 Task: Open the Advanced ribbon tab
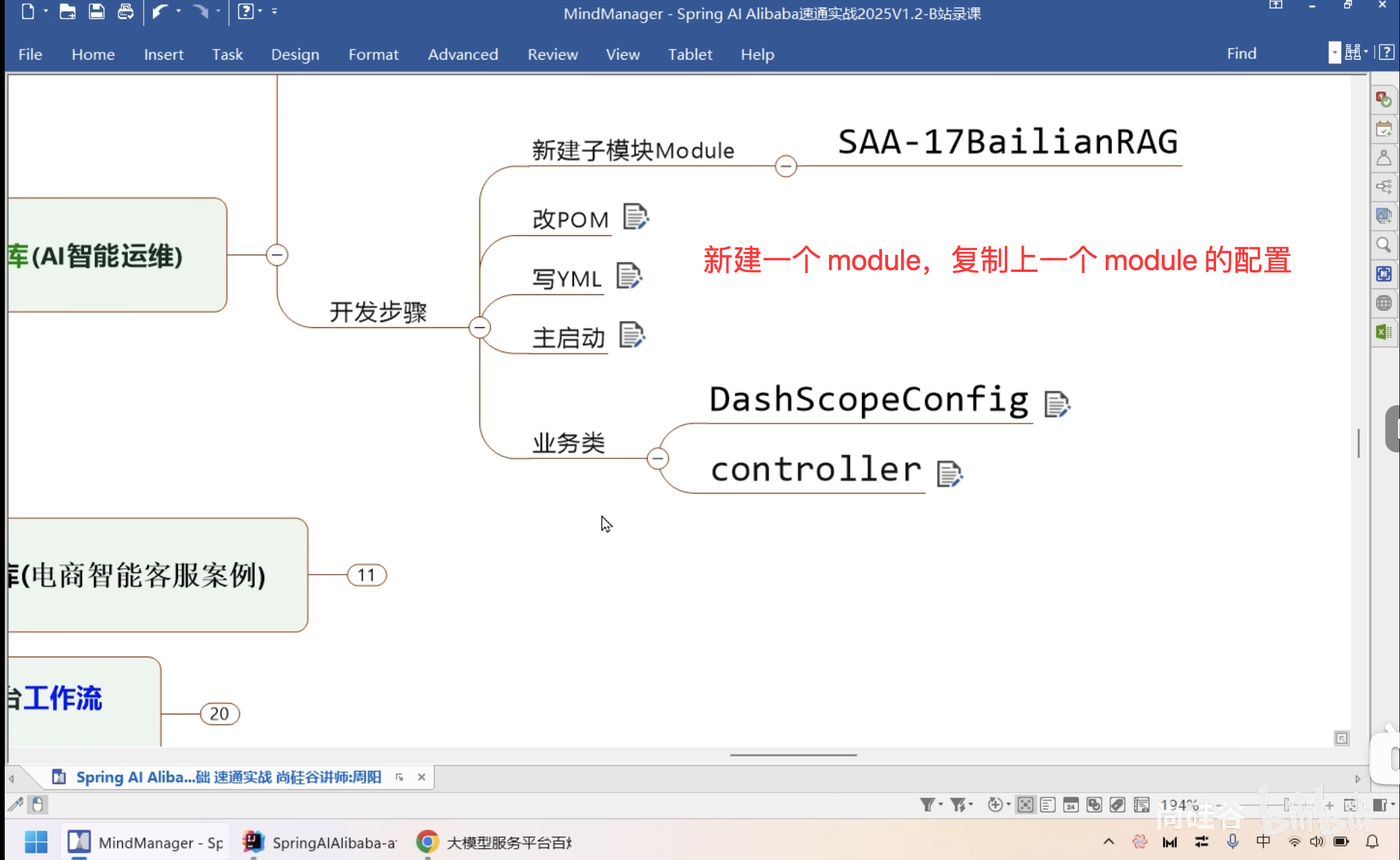click(462, 54)
